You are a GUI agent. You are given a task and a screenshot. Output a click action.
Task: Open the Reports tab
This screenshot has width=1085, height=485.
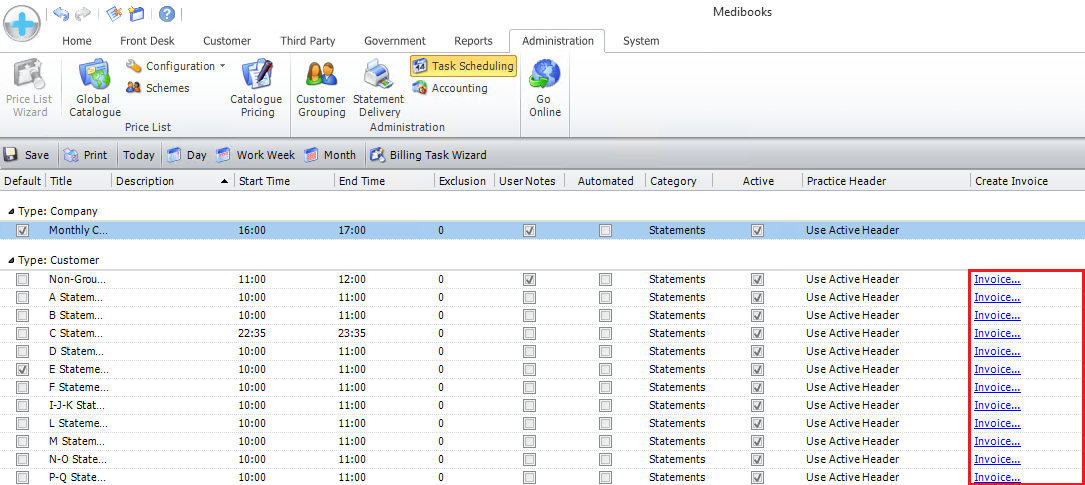473,41
